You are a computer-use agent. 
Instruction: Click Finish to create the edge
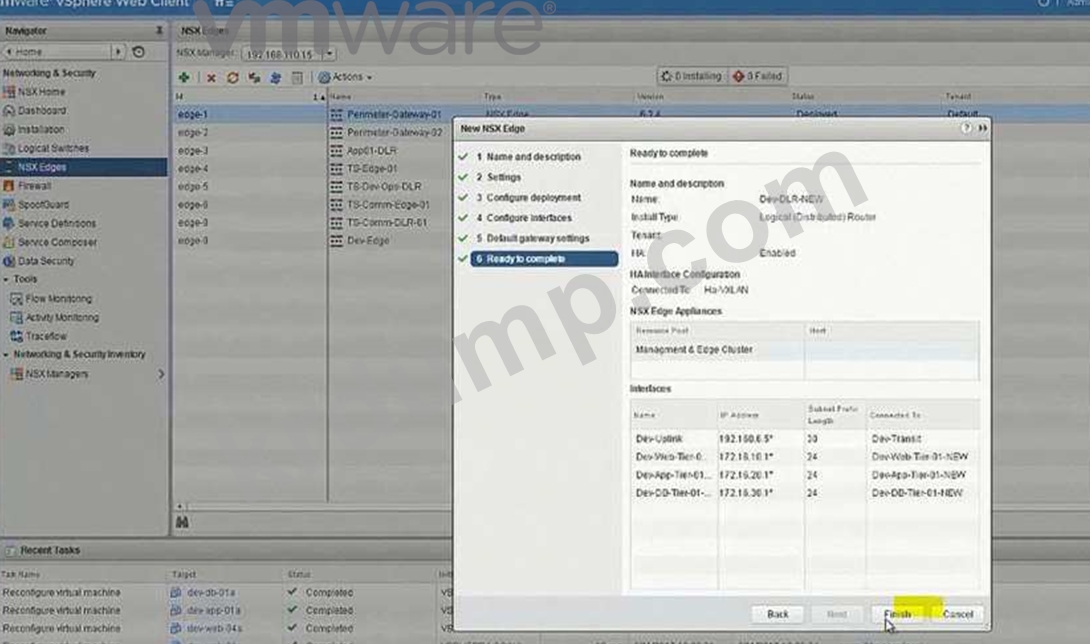tap(897, 614)
